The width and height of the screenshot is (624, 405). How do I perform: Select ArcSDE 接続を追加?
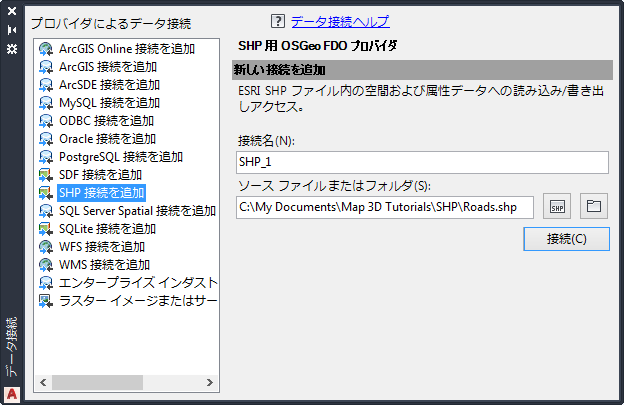[109, 85]
